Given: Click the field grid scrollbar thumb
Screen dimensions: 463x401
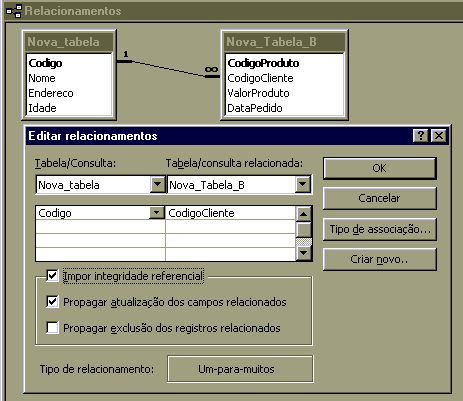Looking at the screenshot, I should click(x=303, y=230).
